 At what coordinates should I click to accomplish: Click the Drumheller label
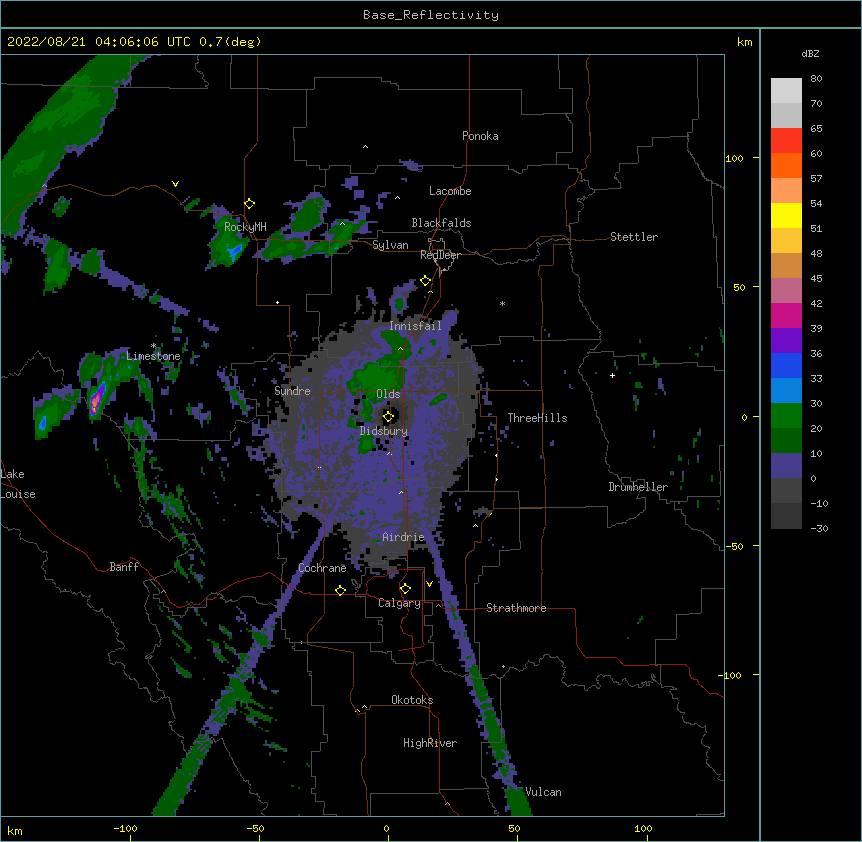638,487
